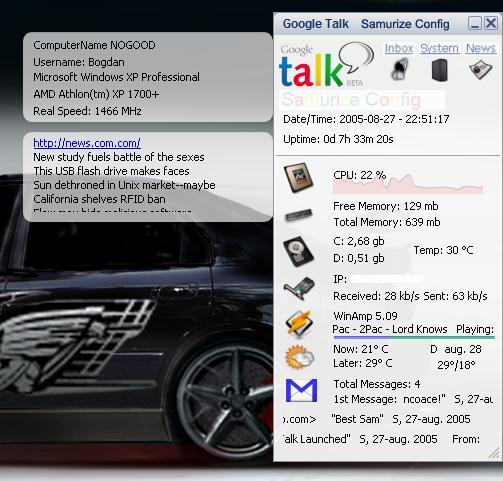Click the CPU usage graph

[x=408, y=184]
